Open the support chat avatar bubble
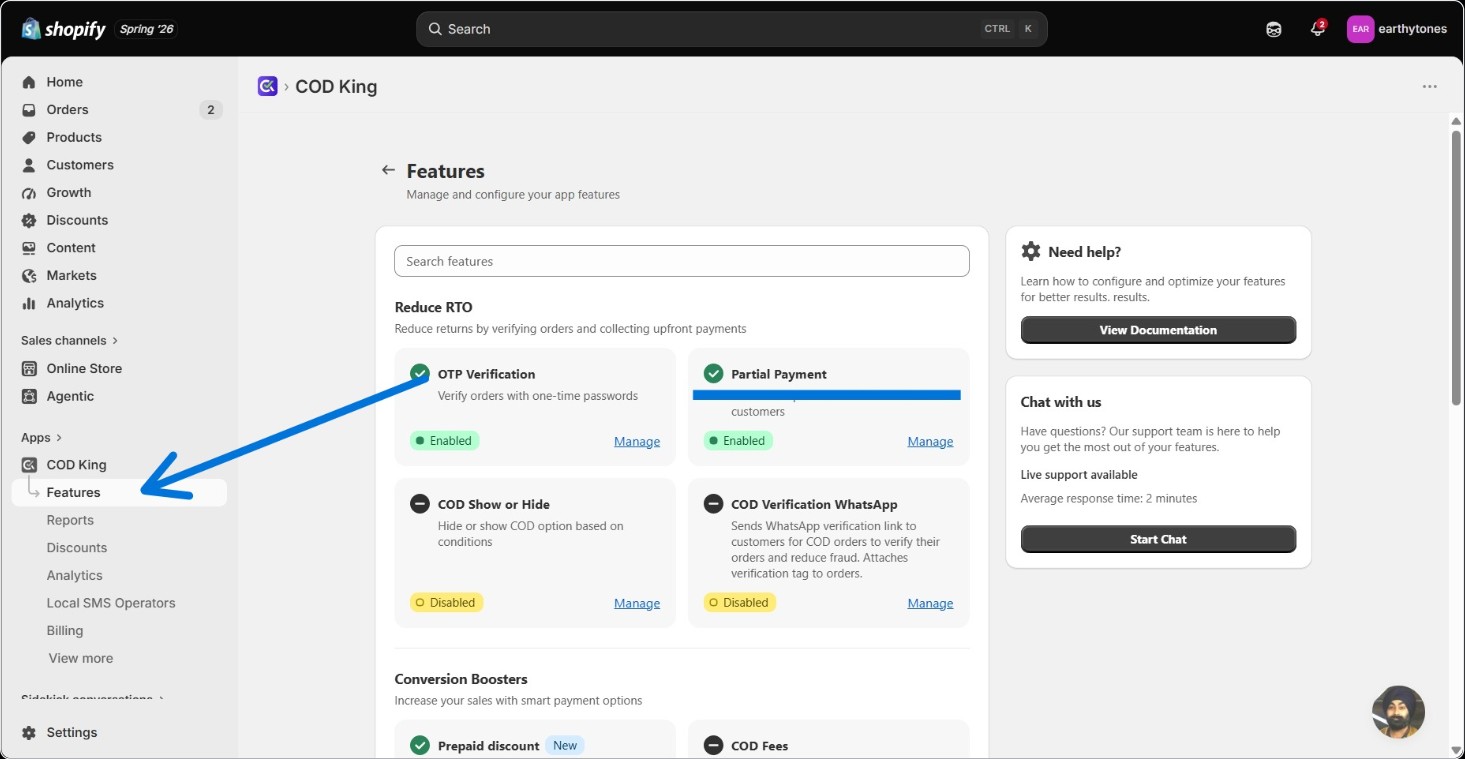Image resolution: width=1465 pixels, height=759 pixels. pyautogui.click(x=1398, y=712)
